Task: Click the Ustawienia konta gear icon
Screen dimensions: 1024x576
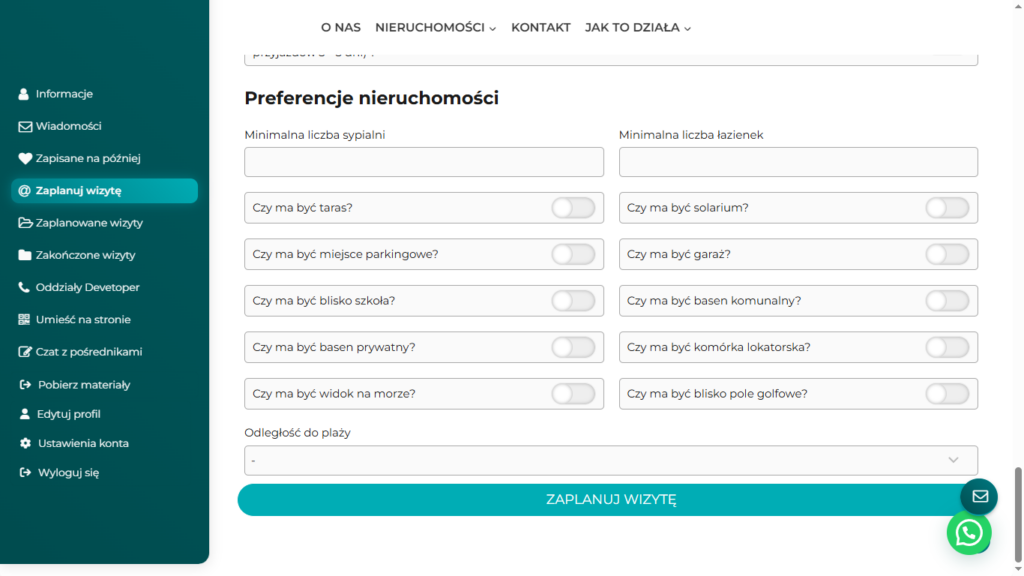Action: (26, 443)
